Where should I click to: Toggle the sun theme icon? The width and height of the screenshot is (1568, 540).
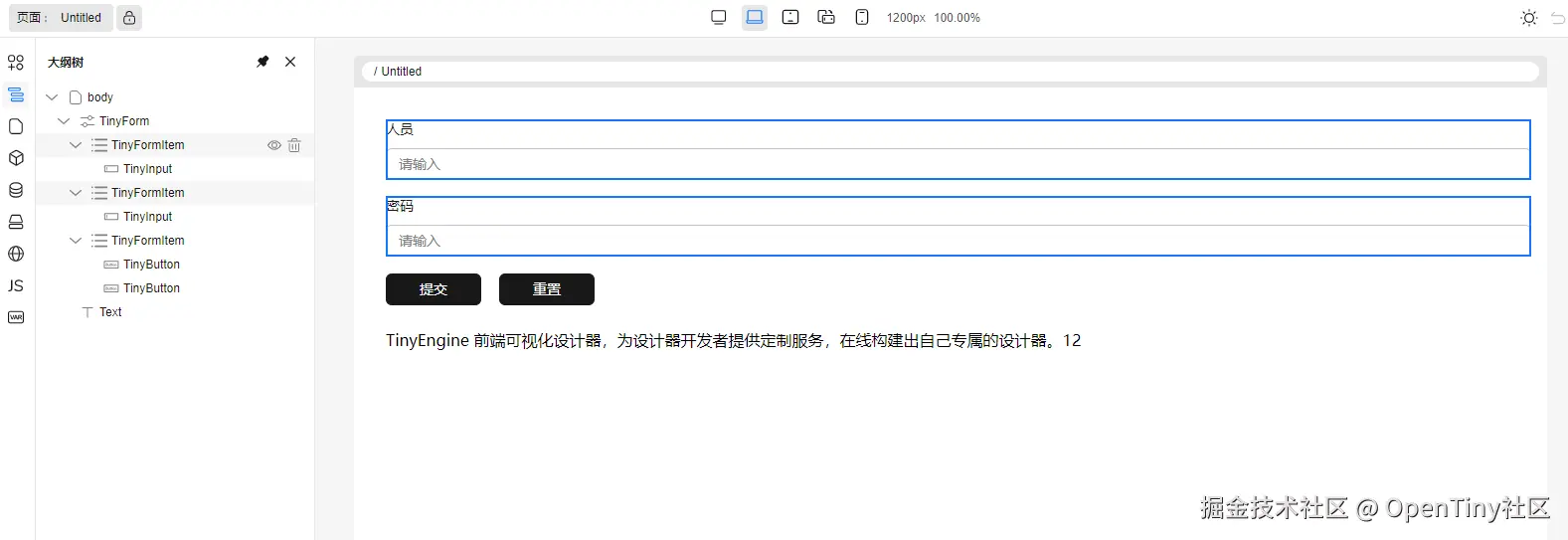pyautogui.click(x=1529, y=18)
